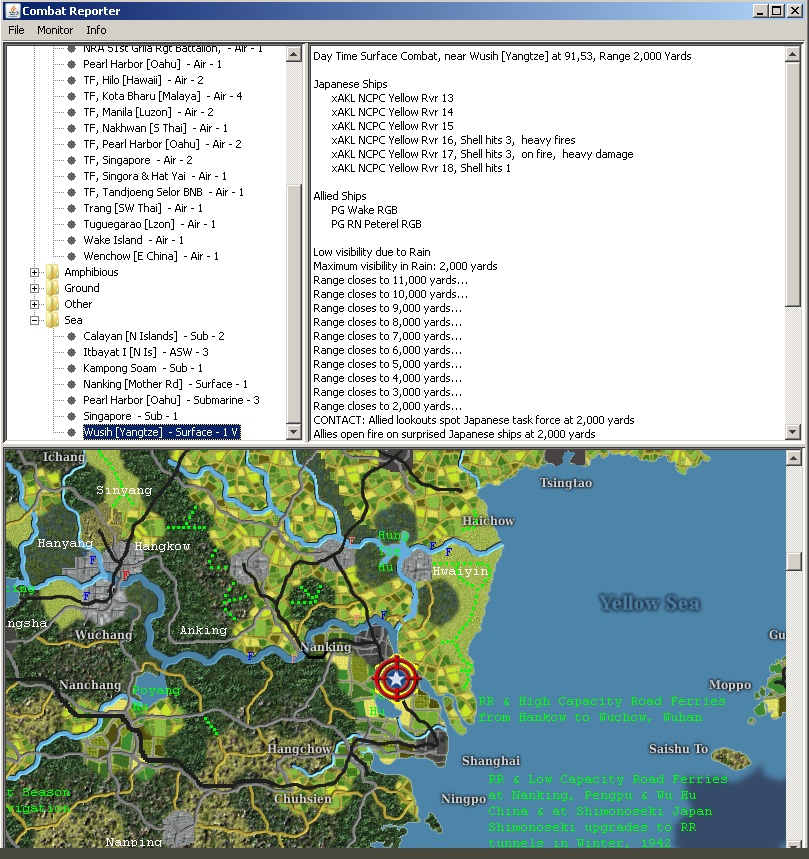Click the Amphibious folder icon
The height and width of the screenshot is (859, 809).
(52, 272)
